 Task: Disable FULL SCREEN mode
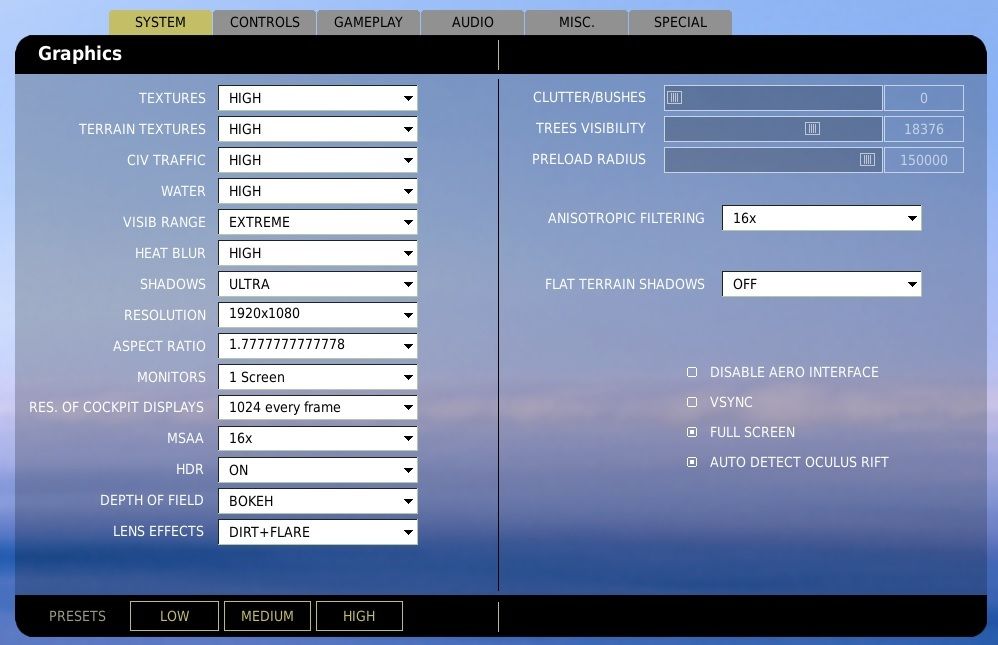[x=691, y=432]
